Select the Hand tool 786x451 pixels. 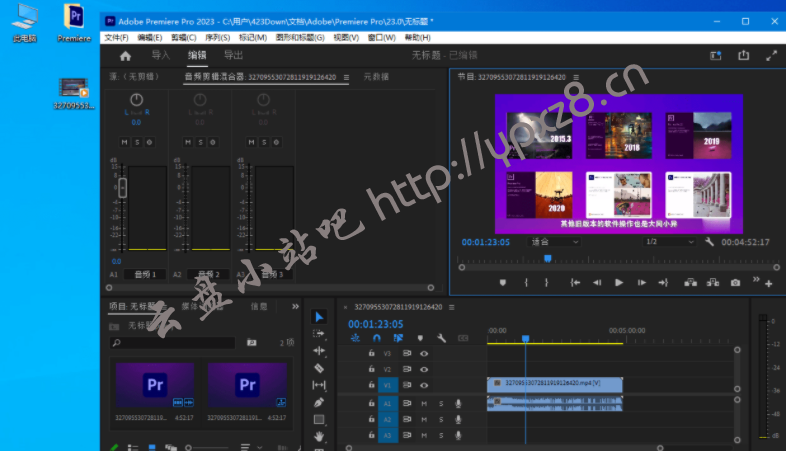tap(319, 436)
